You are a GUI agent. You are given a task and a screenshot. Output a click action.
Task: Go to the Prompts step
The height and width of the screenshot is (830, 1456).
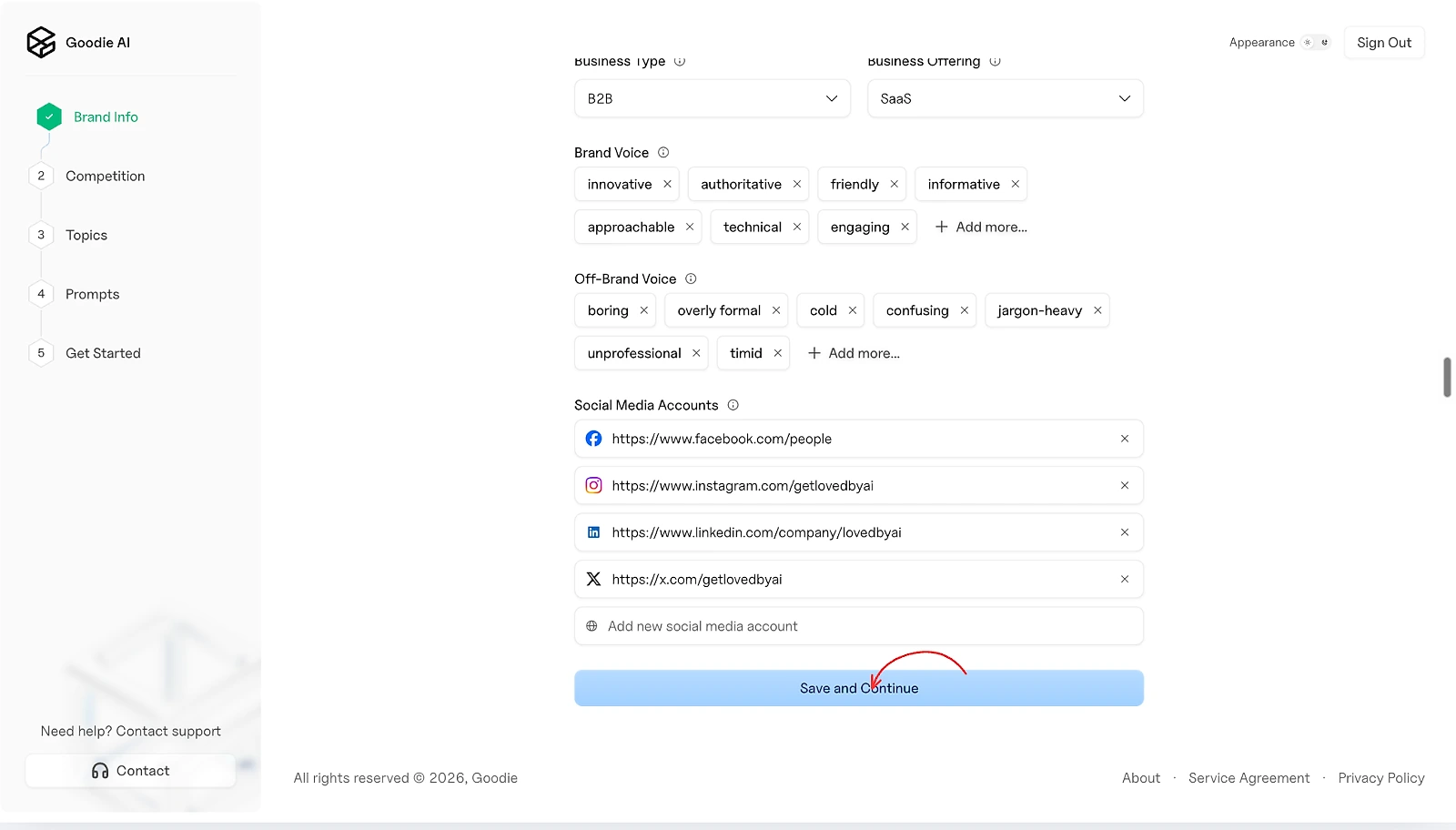[76, 295]
